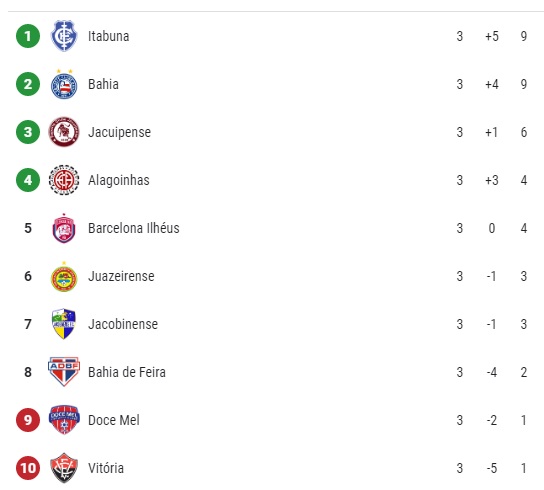Select the Alagoinhas team badge
Image resolution: width=544 pixels, height=490 pixels.
tap(63, 180)
